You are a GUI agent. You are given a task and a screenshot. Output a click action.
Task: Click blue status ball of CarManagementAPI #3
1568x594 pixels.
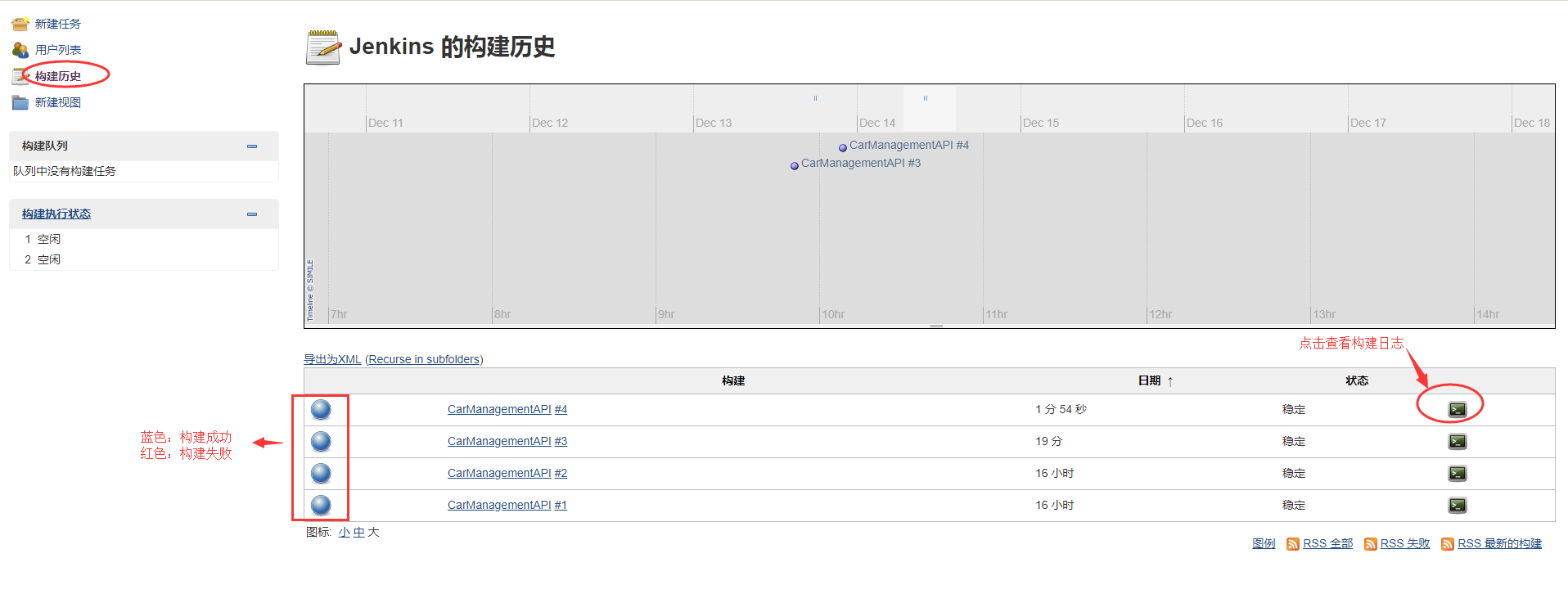click(321, 441)
